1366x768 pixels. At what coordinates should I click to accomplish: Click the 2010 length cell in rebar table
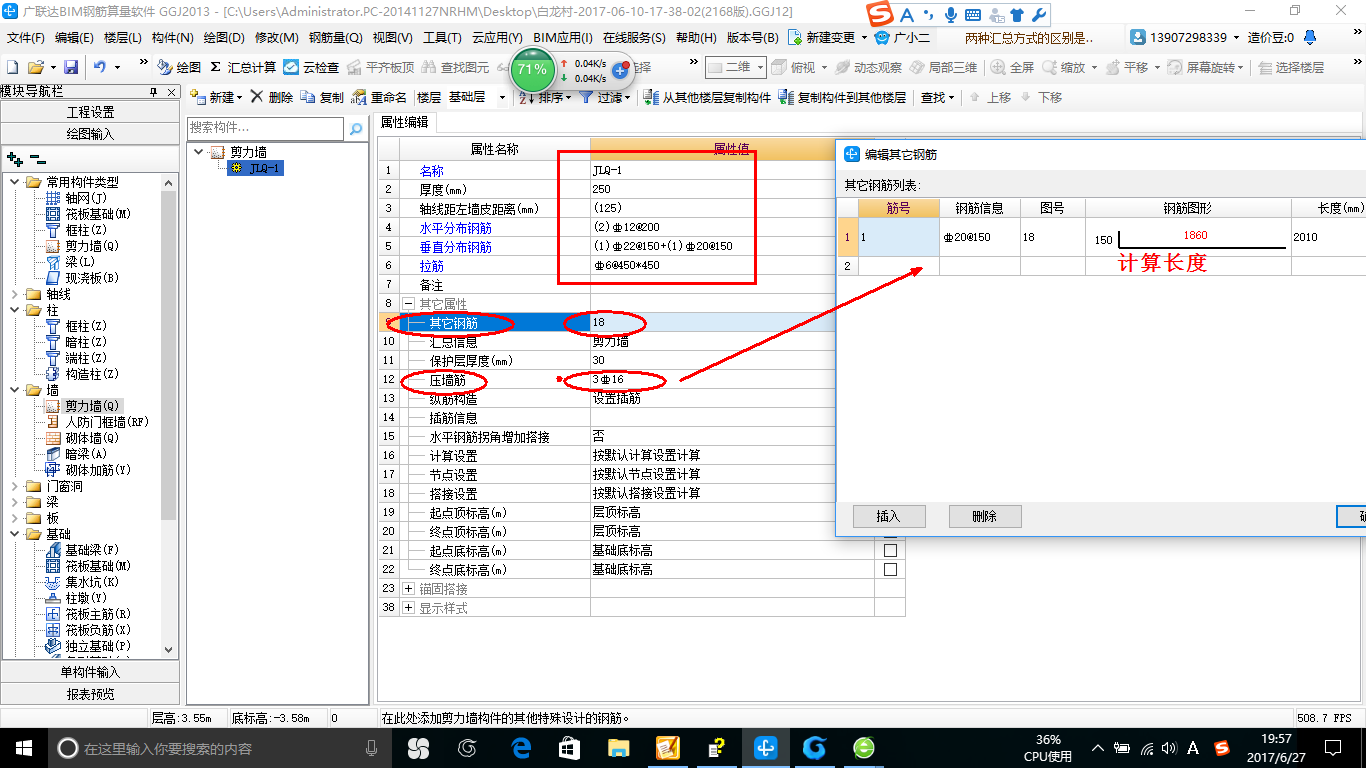click(1328, 237)
